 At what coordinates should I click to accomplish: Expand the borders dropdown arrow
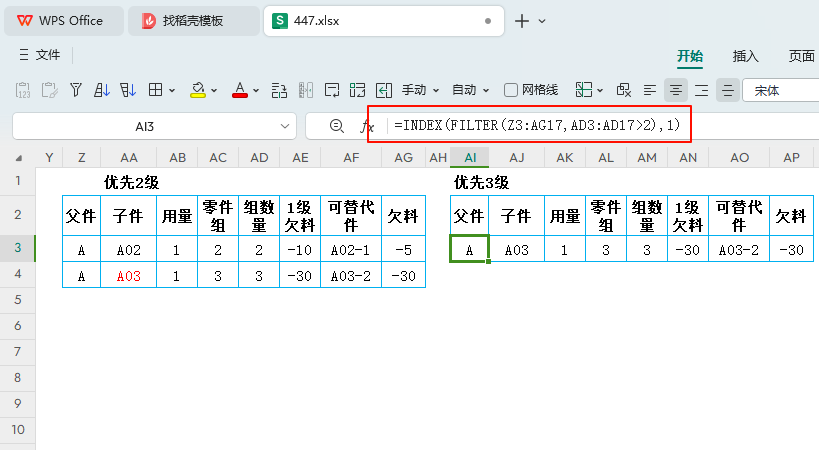(x=171, y=91)
